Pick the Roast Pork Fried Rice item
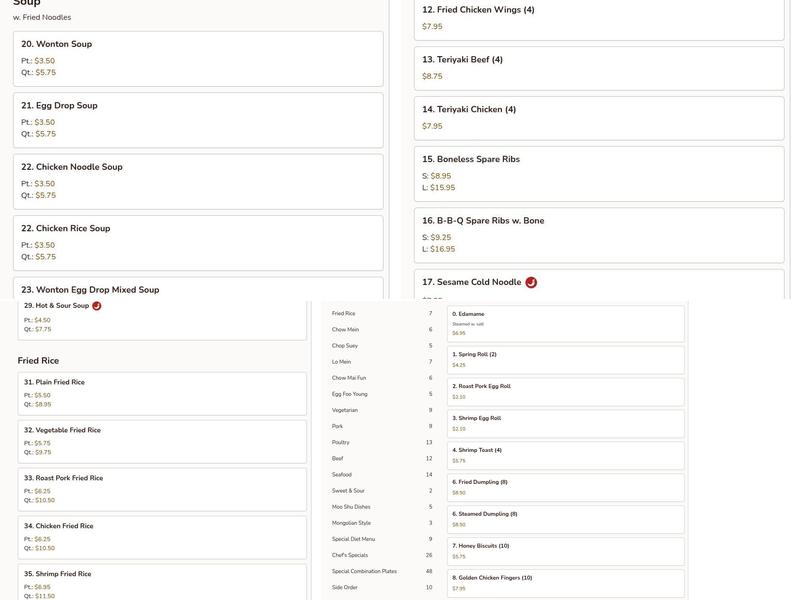The image size is (800, 600). click(x=162, y=489)
